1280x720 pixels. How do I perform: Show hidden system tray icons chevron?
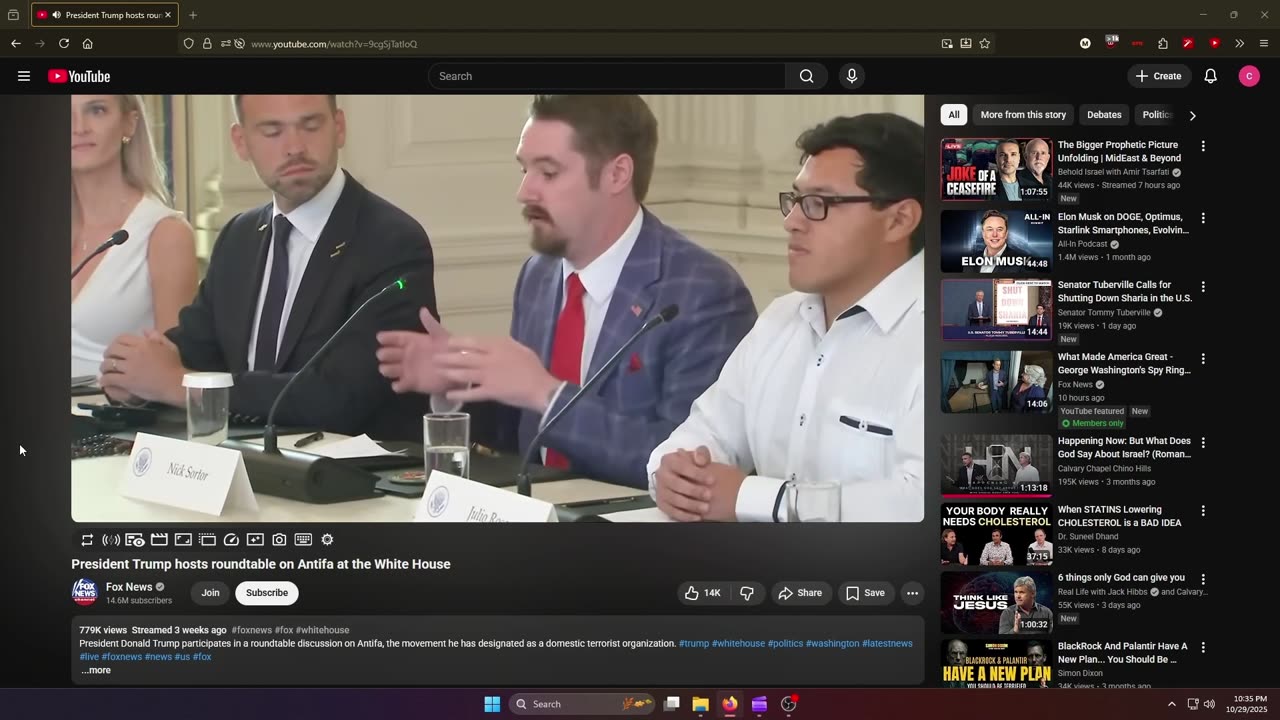point(1172,704)
